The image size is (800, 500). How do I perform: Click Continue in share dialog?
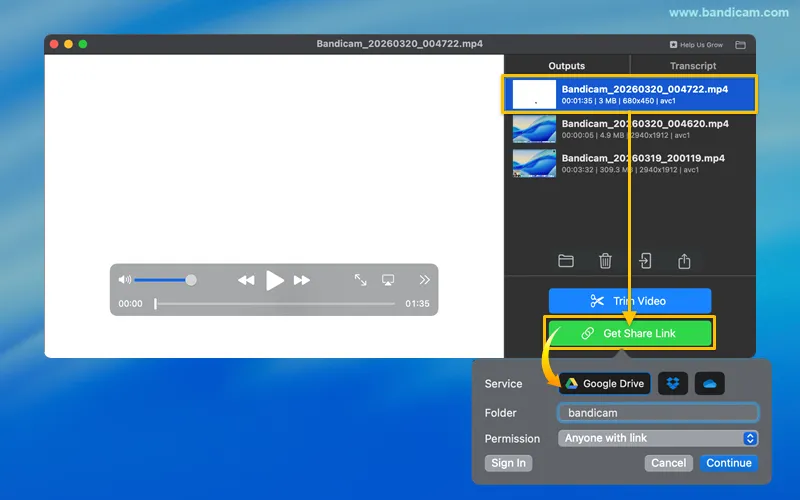pos(729,463)
